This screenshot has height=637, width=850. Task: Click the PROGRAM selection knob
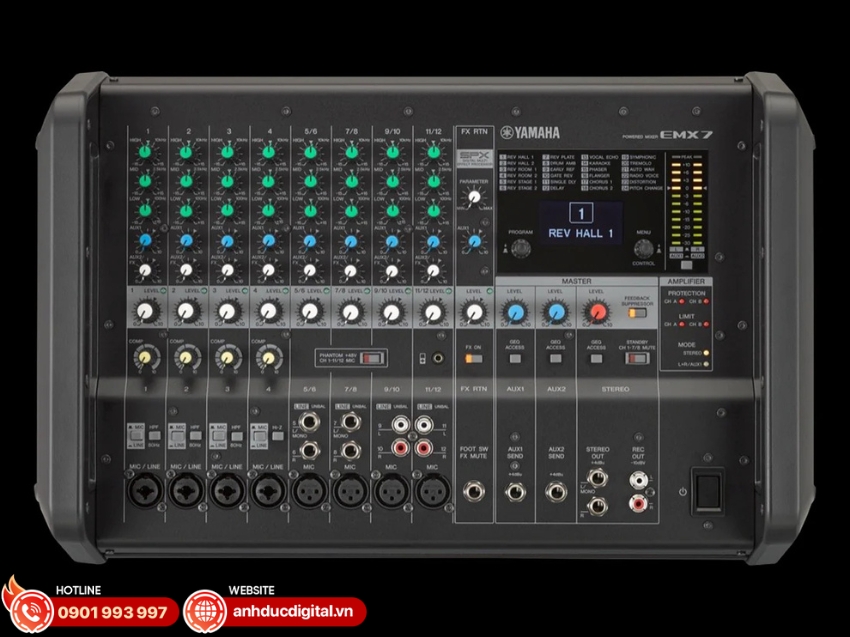[x=520, y=248]
